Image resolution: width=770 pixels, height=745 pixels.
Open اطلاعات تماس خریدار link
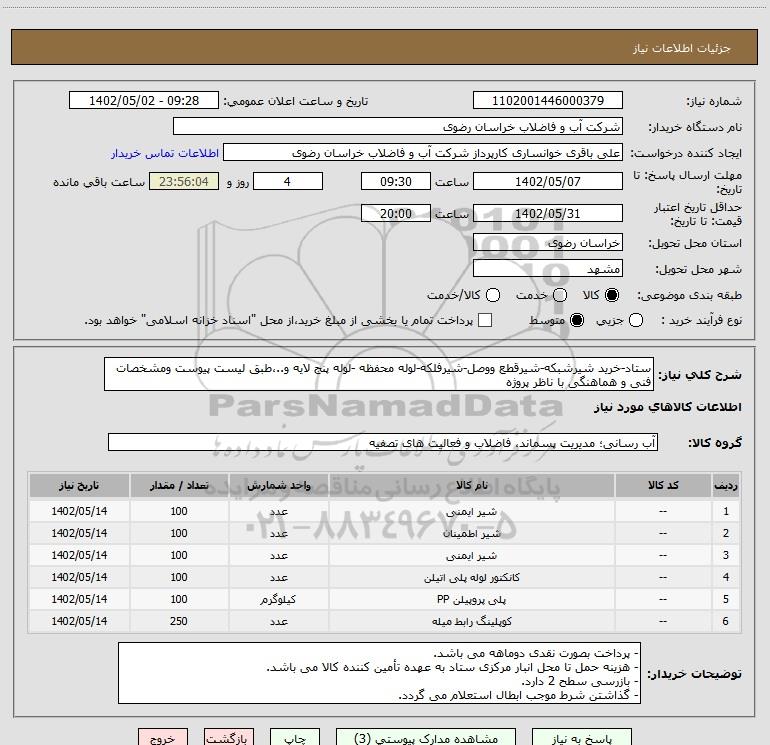click(x=165, y=153)
